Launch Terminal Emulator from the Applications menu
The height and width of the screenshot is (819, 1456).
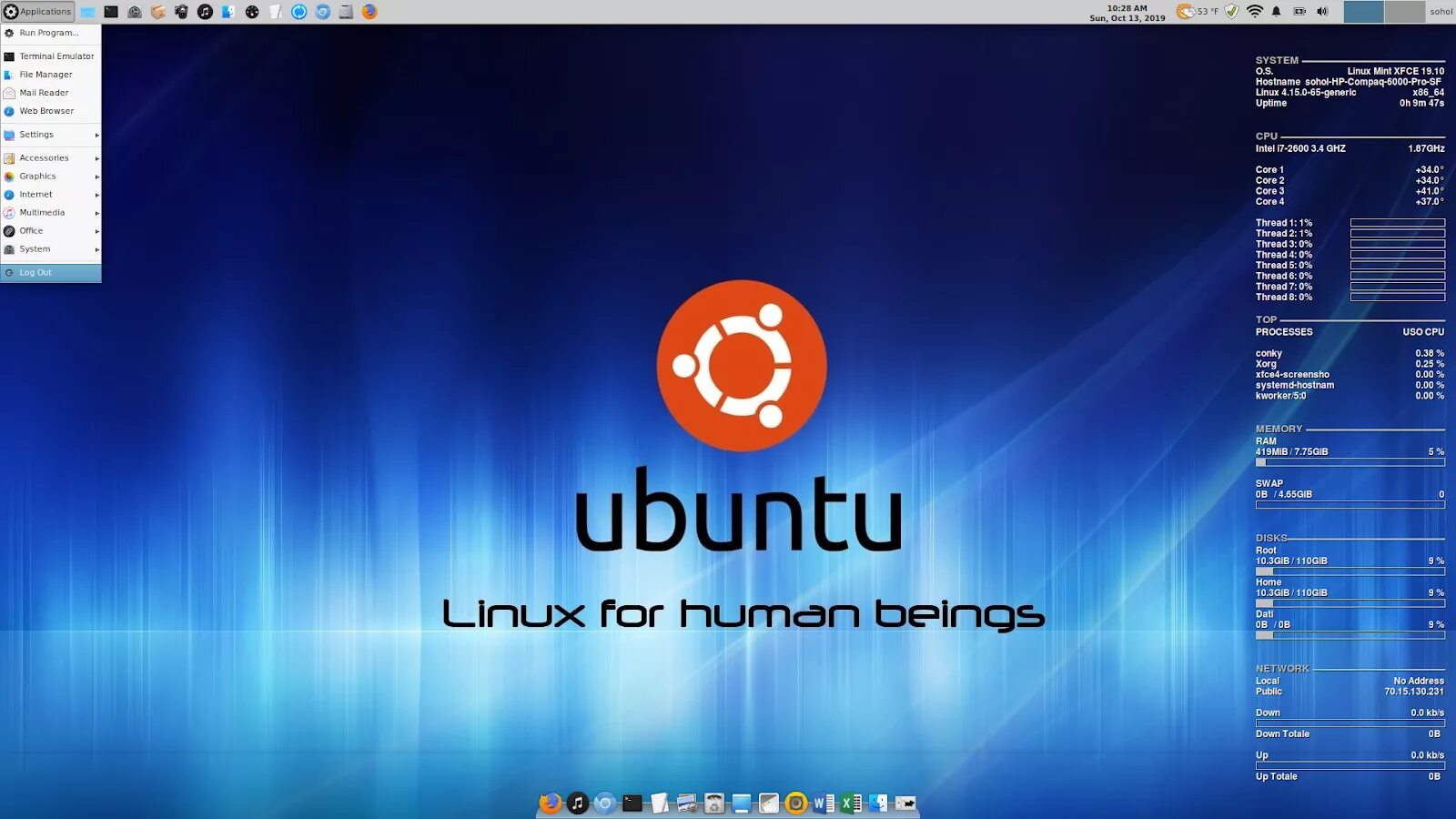point(50,56)
